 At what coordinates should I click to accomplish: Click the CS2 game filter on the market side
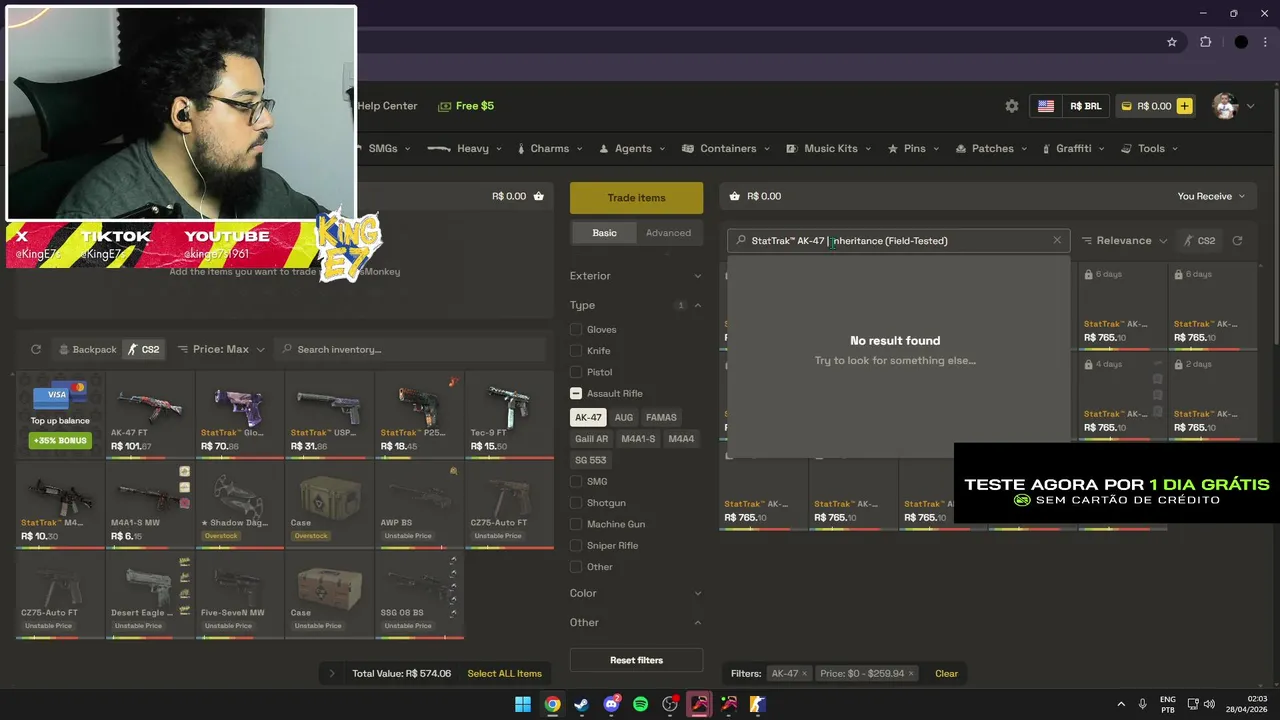[x=1200, y=240]
